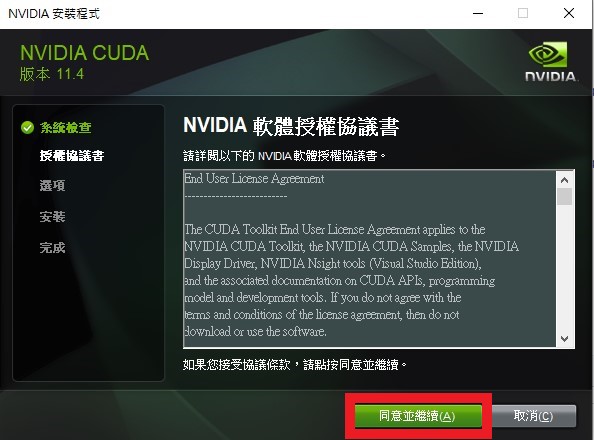Screen dimensions: 594x440
Task: Click inside the license agreement text box
Action: pos(370,258)
